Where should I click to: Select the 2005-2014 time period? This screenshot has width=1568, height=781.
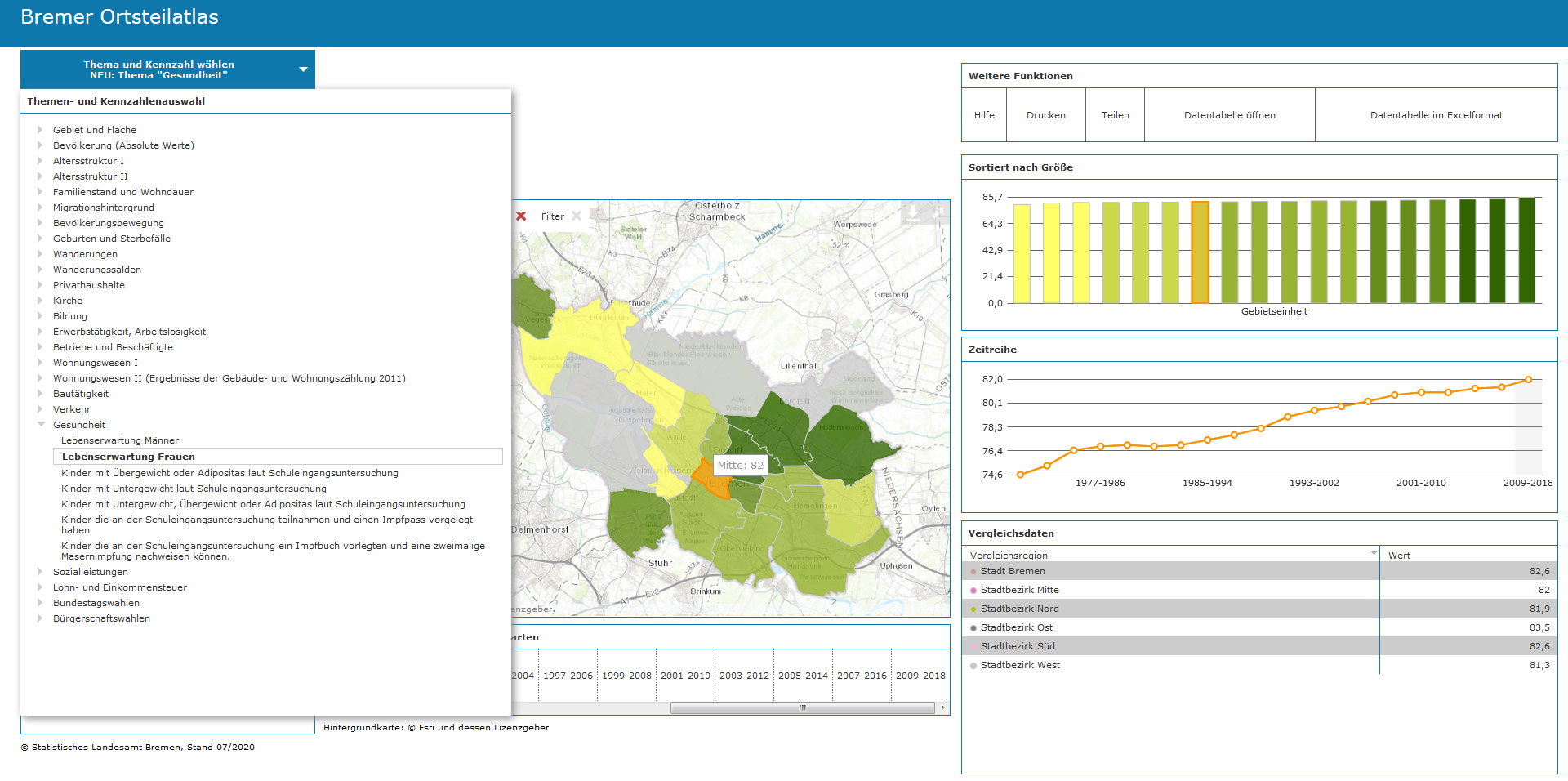point(803,676)
